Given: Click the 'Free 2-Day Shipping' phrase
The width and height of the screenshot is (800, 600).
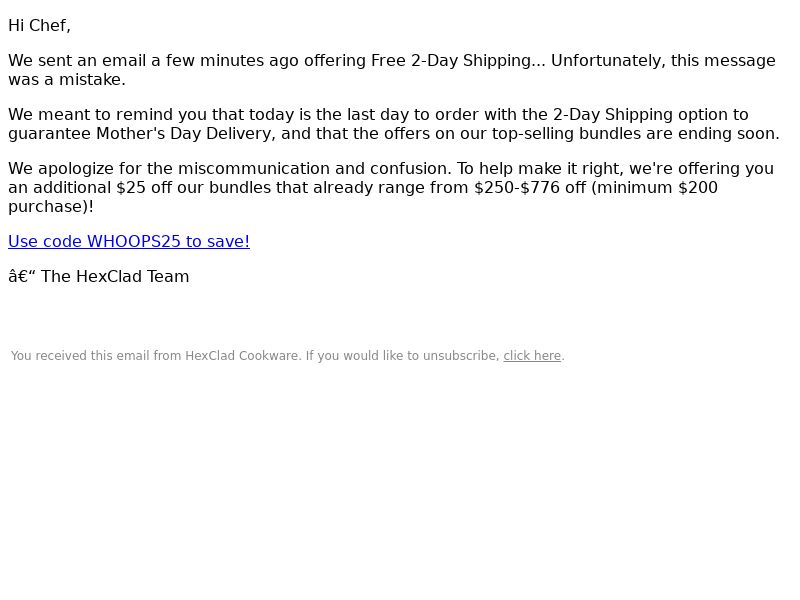Looking at the screenshot, I should (451, 61).
